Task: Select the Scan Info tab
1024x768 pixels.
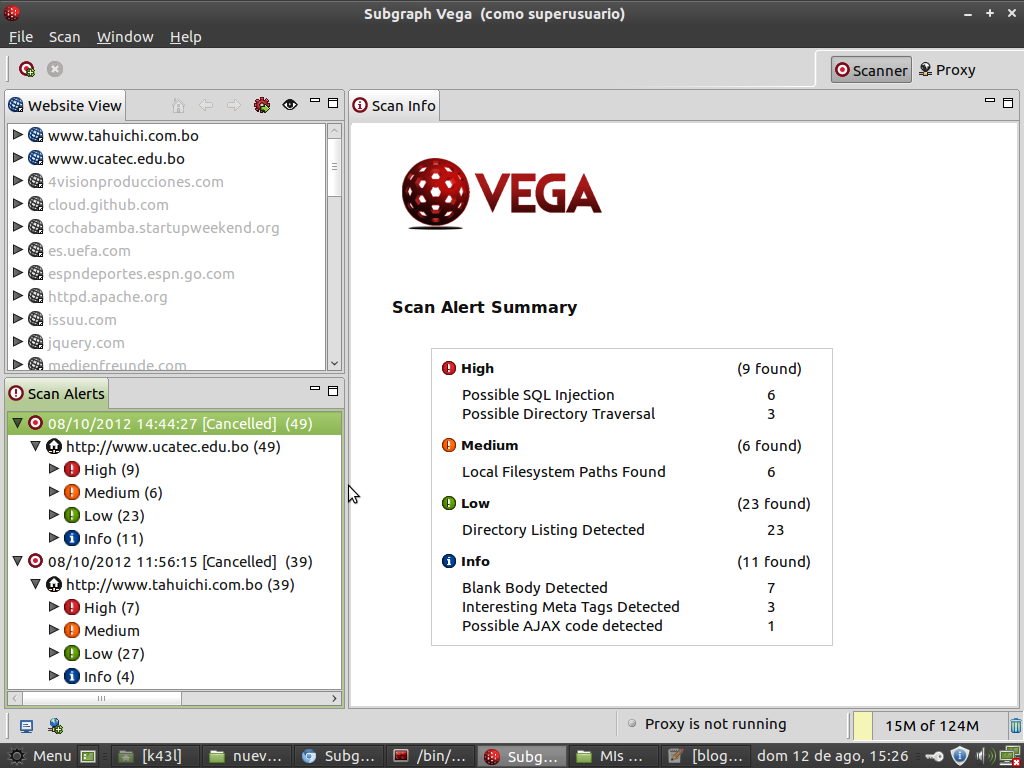Action: tap(395, 106)
